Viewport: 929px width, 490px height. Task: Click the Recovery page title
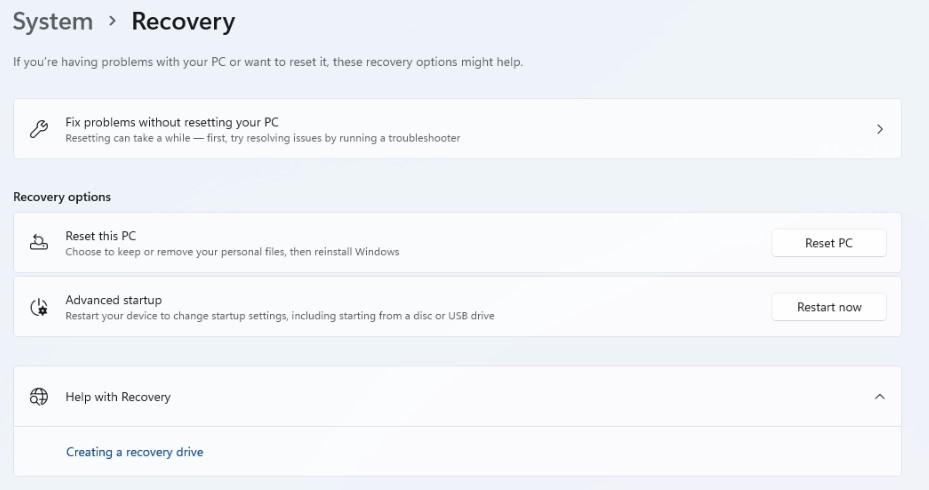[183, 21]
